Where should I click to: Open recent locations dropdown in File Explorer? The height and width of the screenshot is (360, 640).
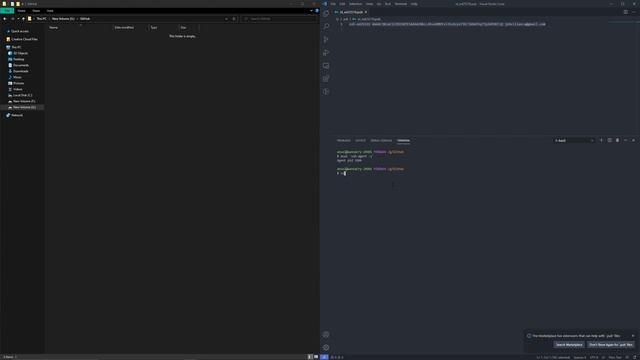pyautogui.click(x=18, y=19)
